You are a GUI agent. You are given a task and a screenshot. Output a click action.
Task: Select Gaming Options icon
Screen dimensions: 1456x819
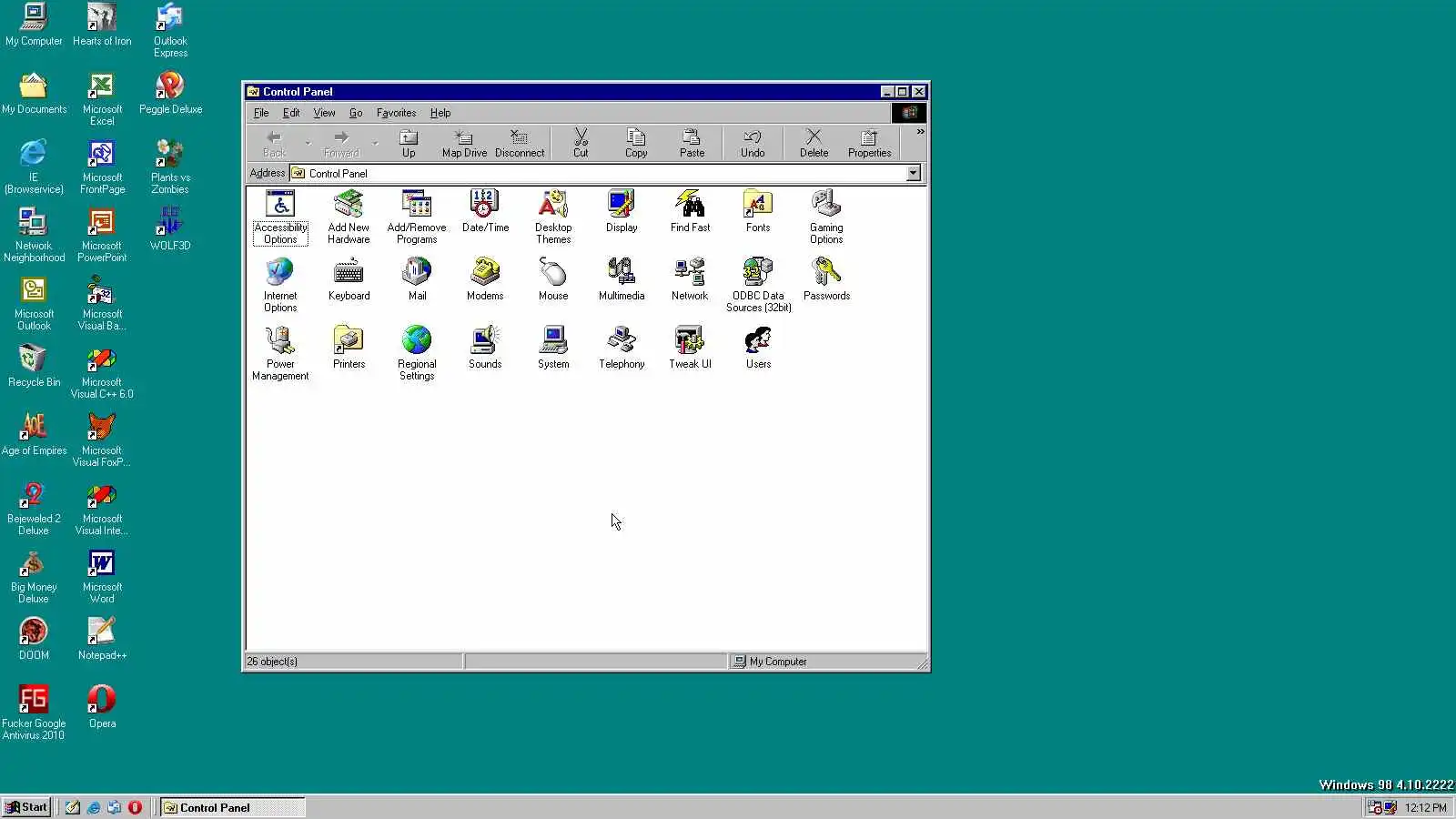pyautogui.click(x=826, y=217)
